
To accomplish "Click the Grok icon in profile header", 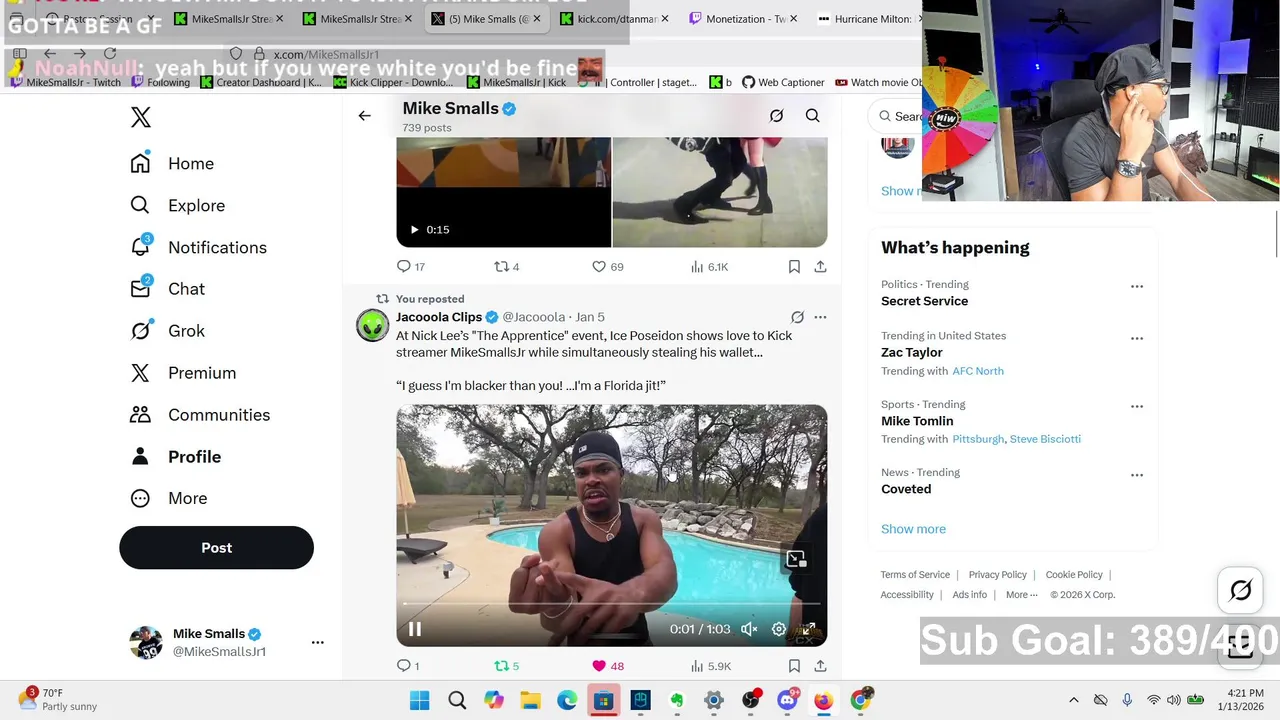I will coord(776,116).
